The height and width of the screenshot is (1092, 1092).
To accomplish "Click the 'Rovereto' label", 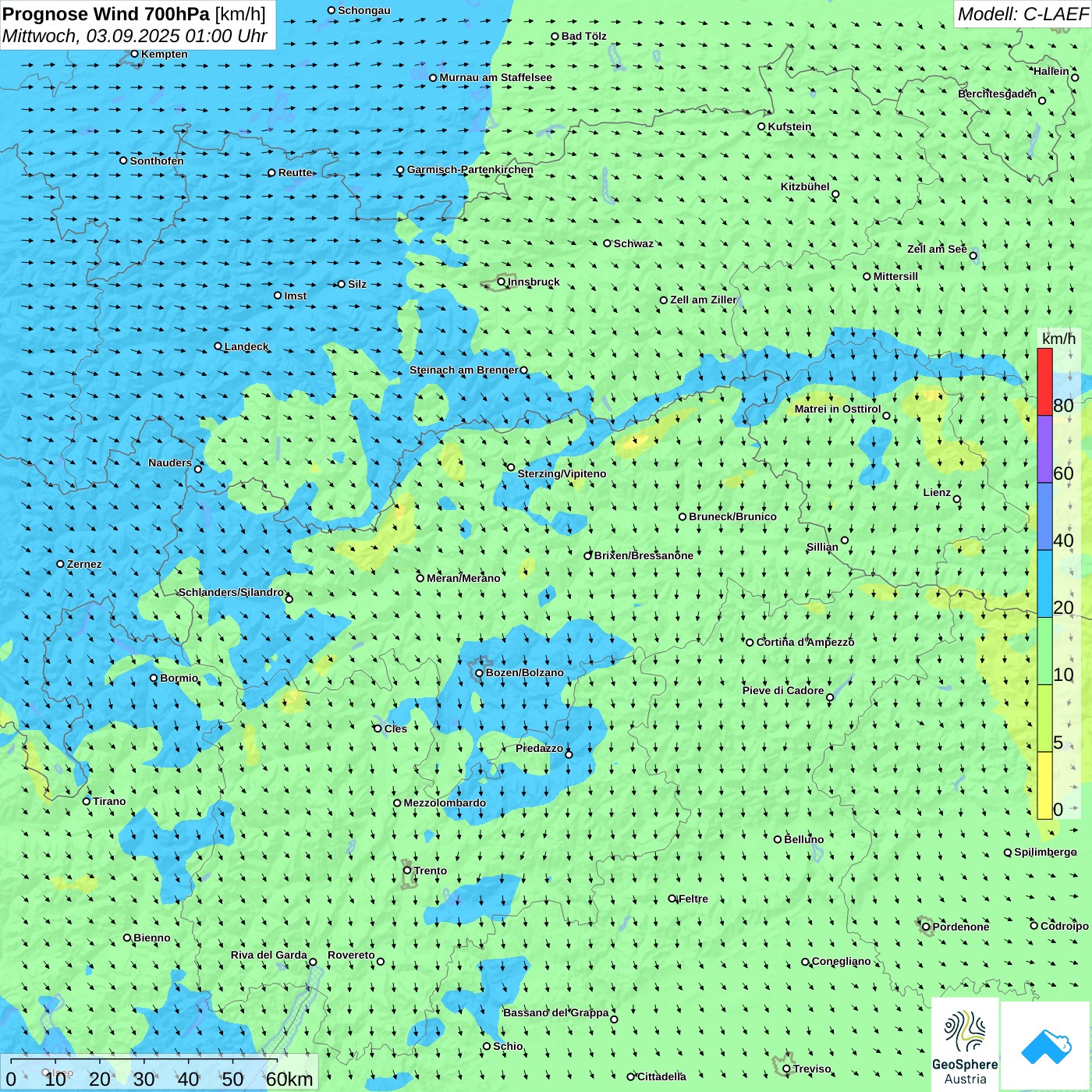I will tap(351, 955).
